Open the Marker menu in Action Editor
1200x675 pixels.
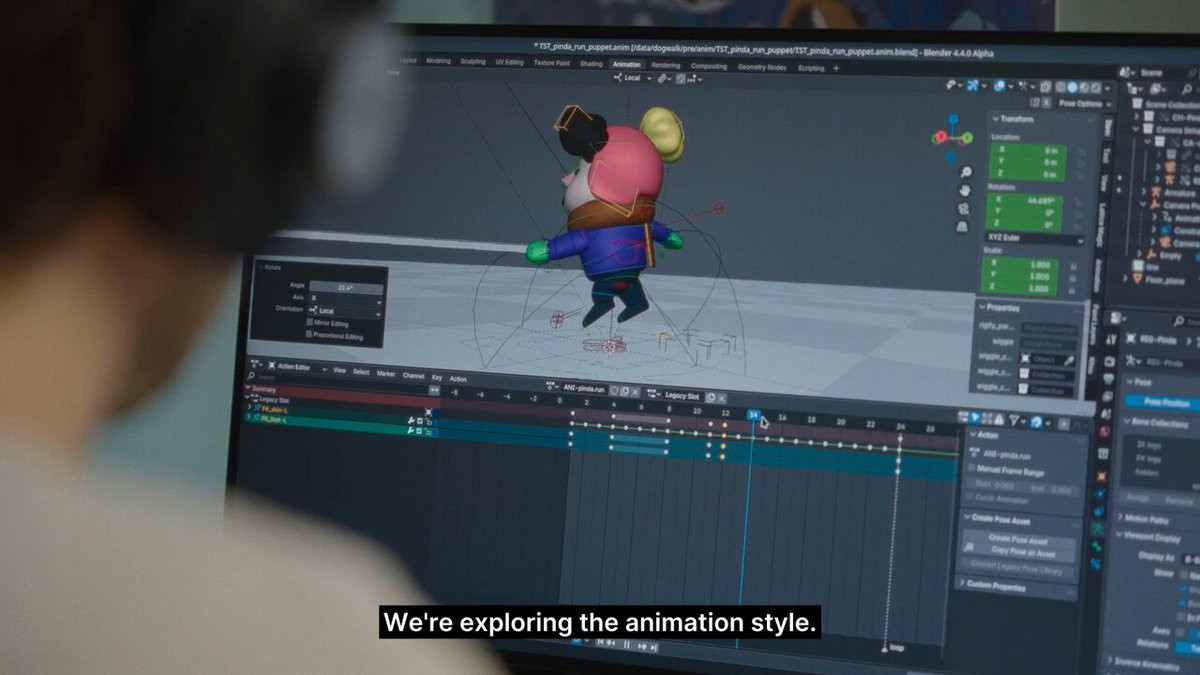386,374
